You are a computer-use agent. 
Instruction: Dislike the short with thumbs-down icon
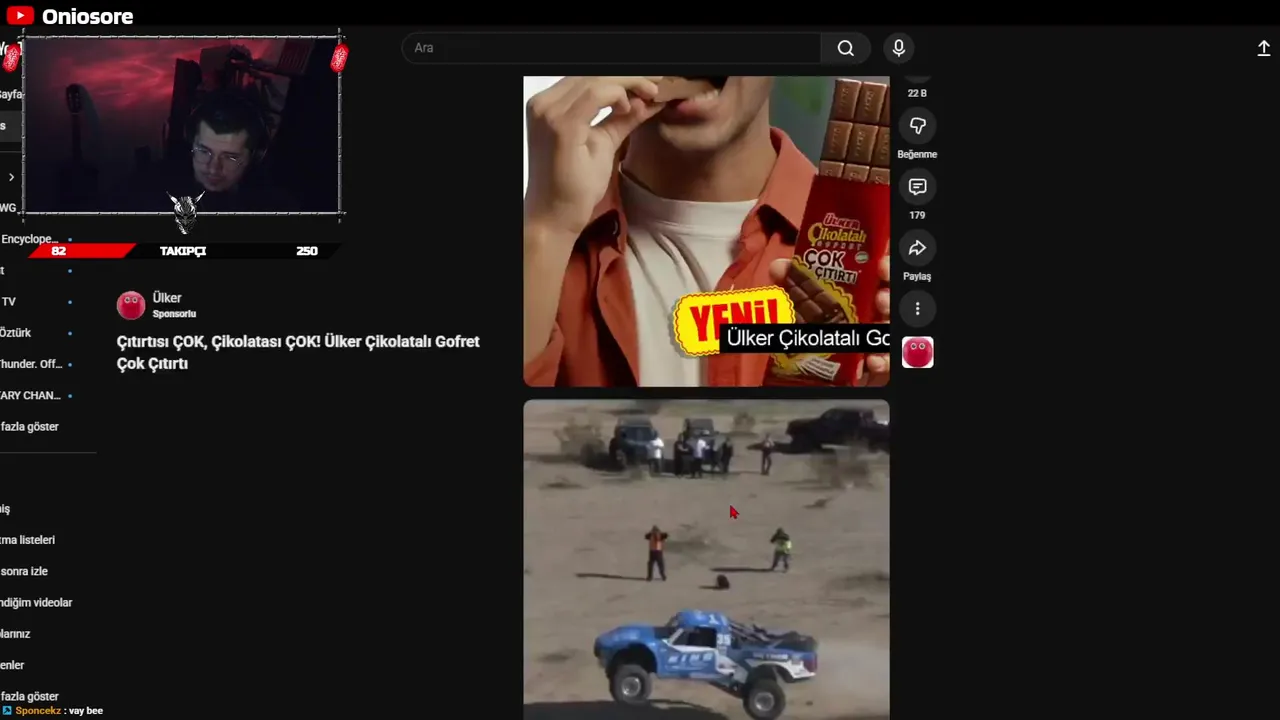coord(917,126)
